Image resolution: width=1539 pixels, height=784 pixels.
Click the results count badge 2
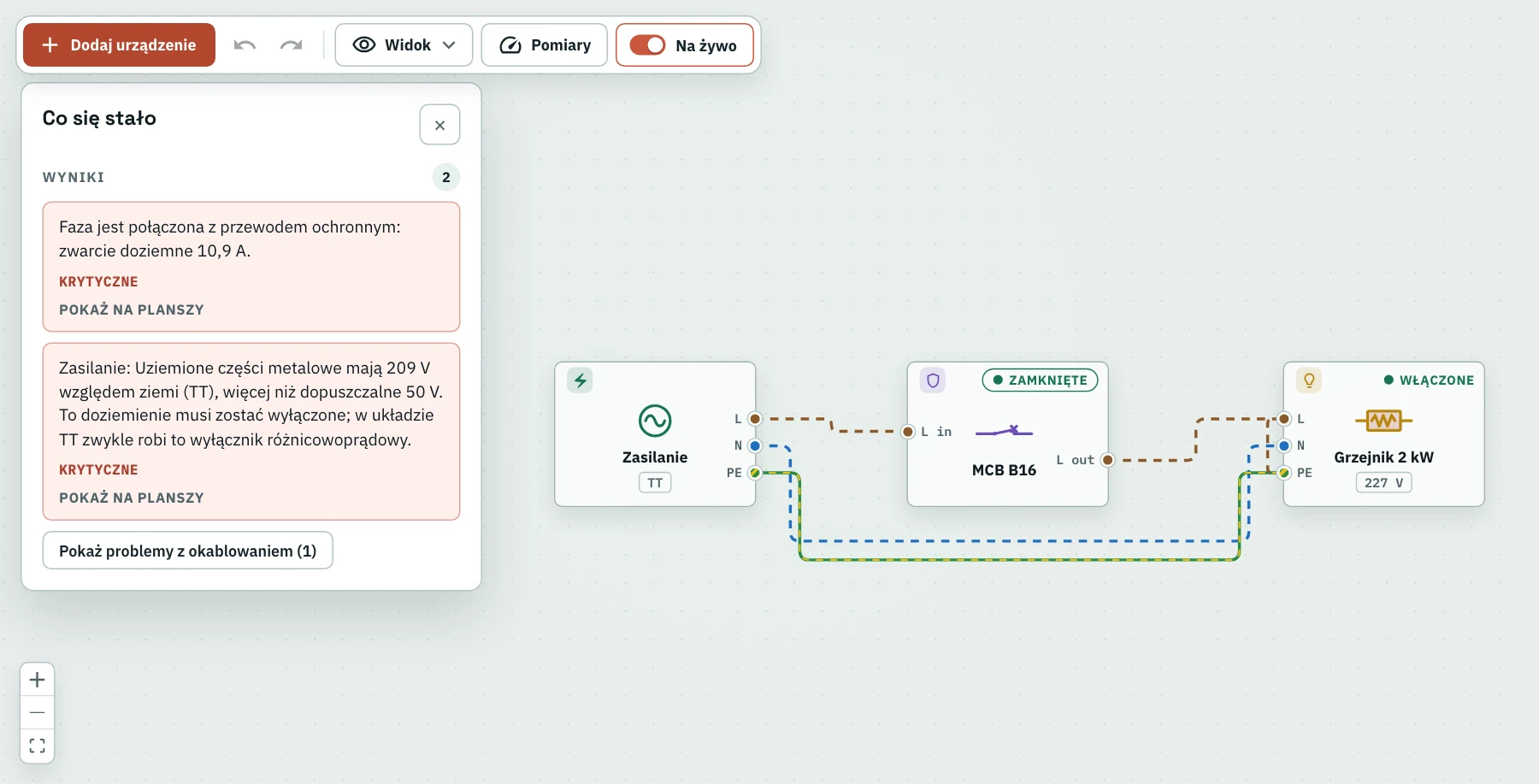(x=446, y=177)
